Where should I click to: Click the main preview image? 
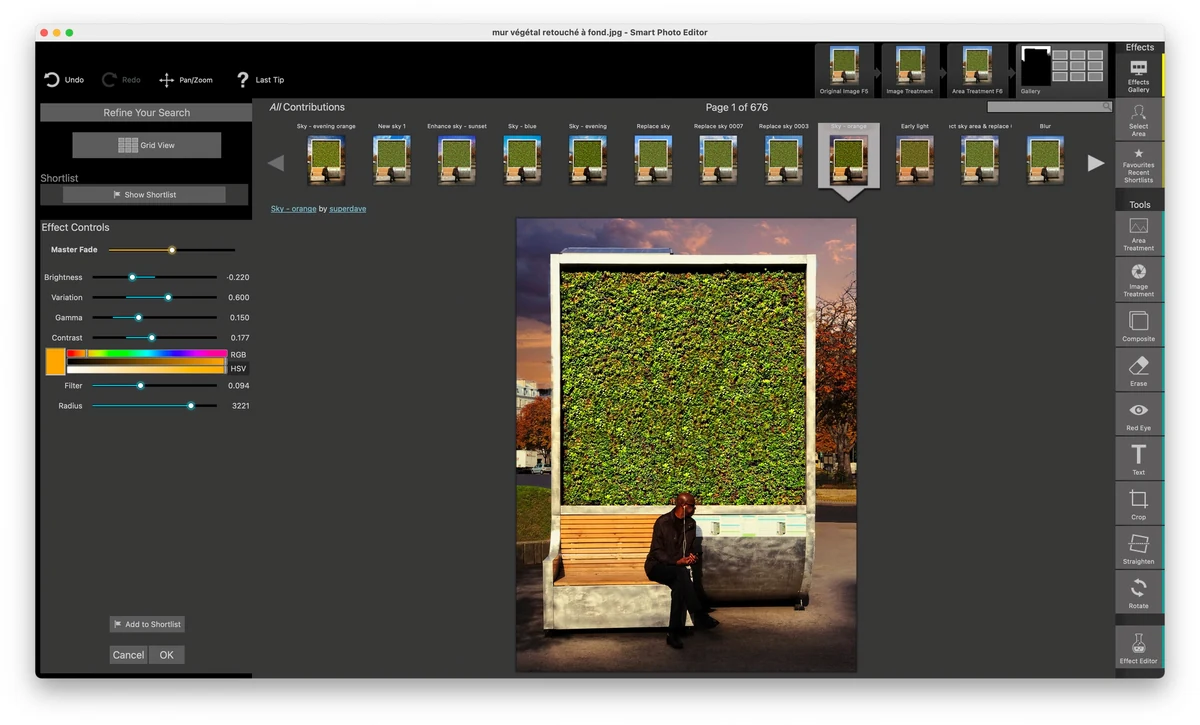coord(686,445)
